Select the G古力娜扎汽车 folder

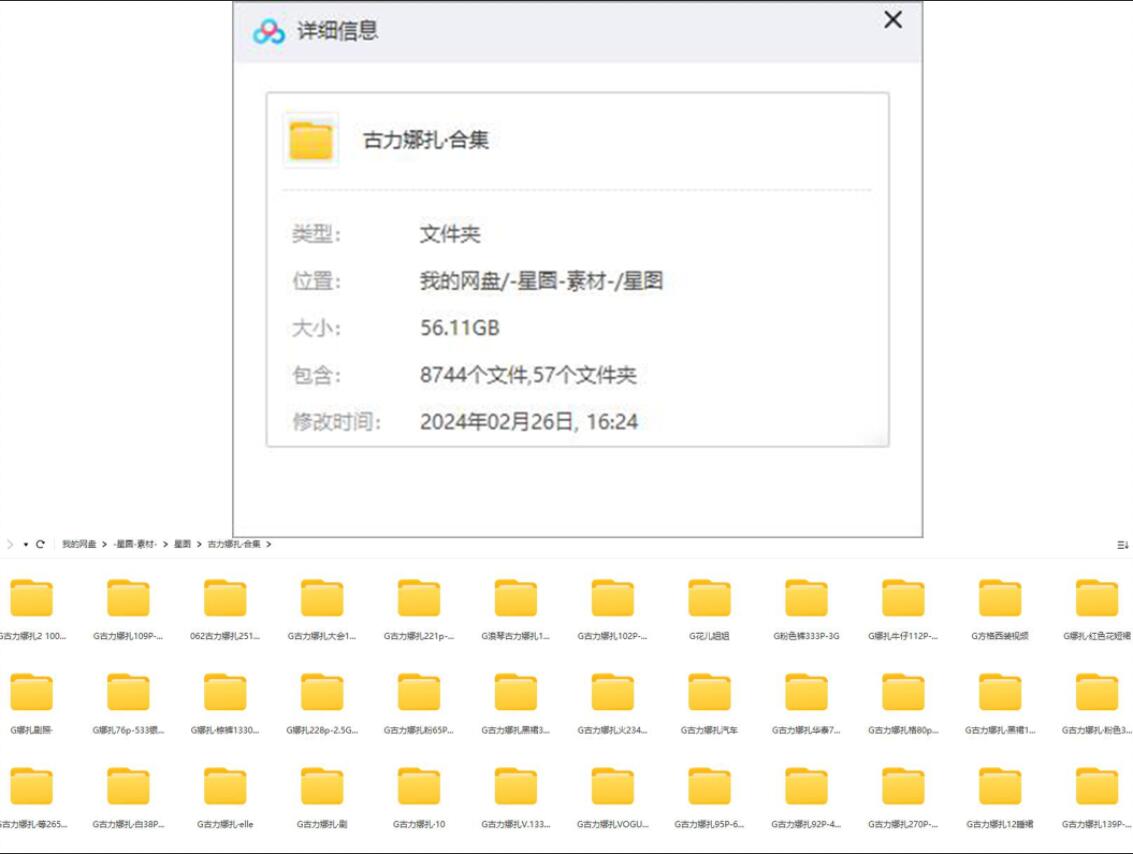(x=709, y=704)
